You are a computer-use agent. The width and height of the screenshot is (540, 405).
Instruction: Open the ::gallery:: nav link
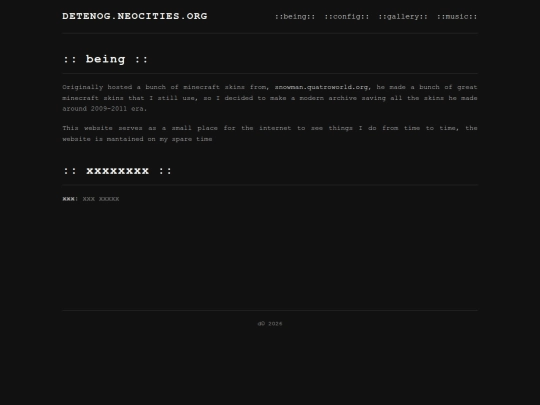click(403, 17)
